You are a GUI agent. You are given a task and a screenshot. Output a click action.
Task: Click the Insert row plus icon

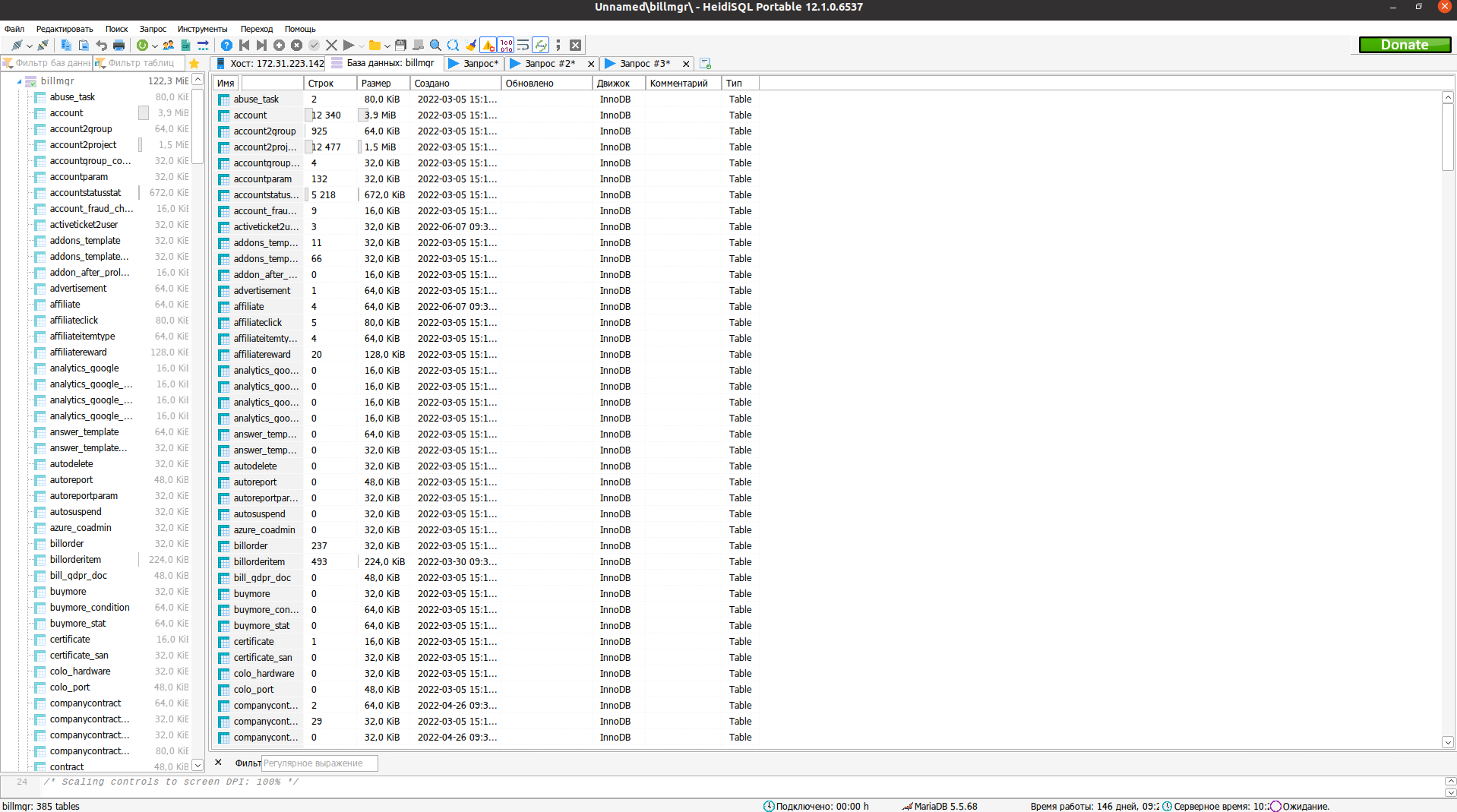pos(279,46)
